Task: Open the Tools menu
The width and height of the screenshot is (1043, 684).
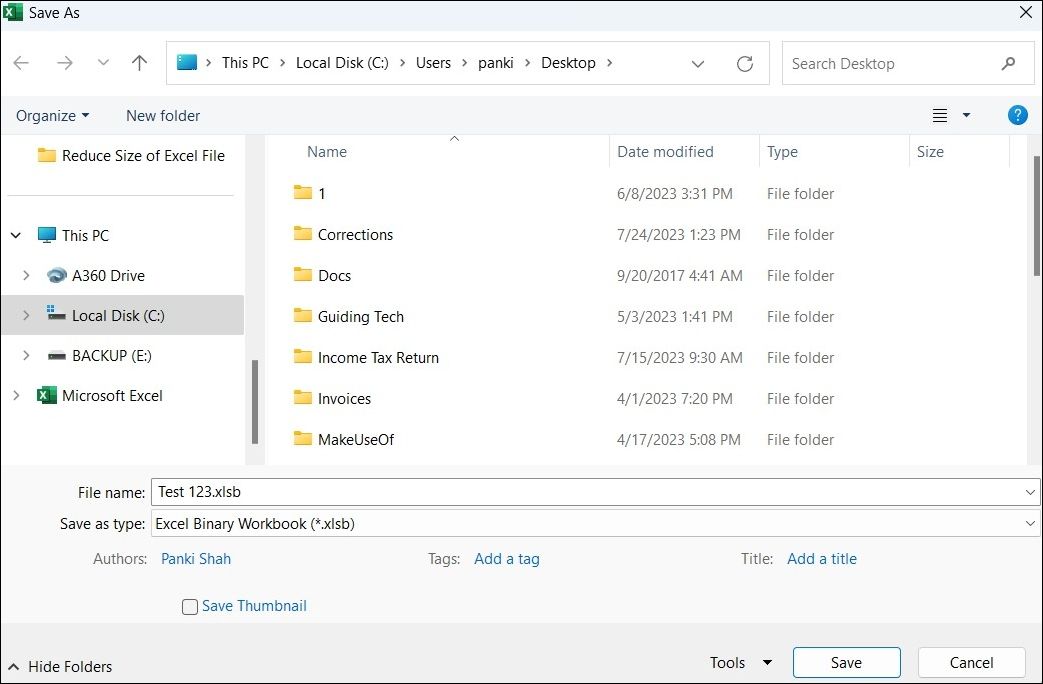Action: [740, 662]
